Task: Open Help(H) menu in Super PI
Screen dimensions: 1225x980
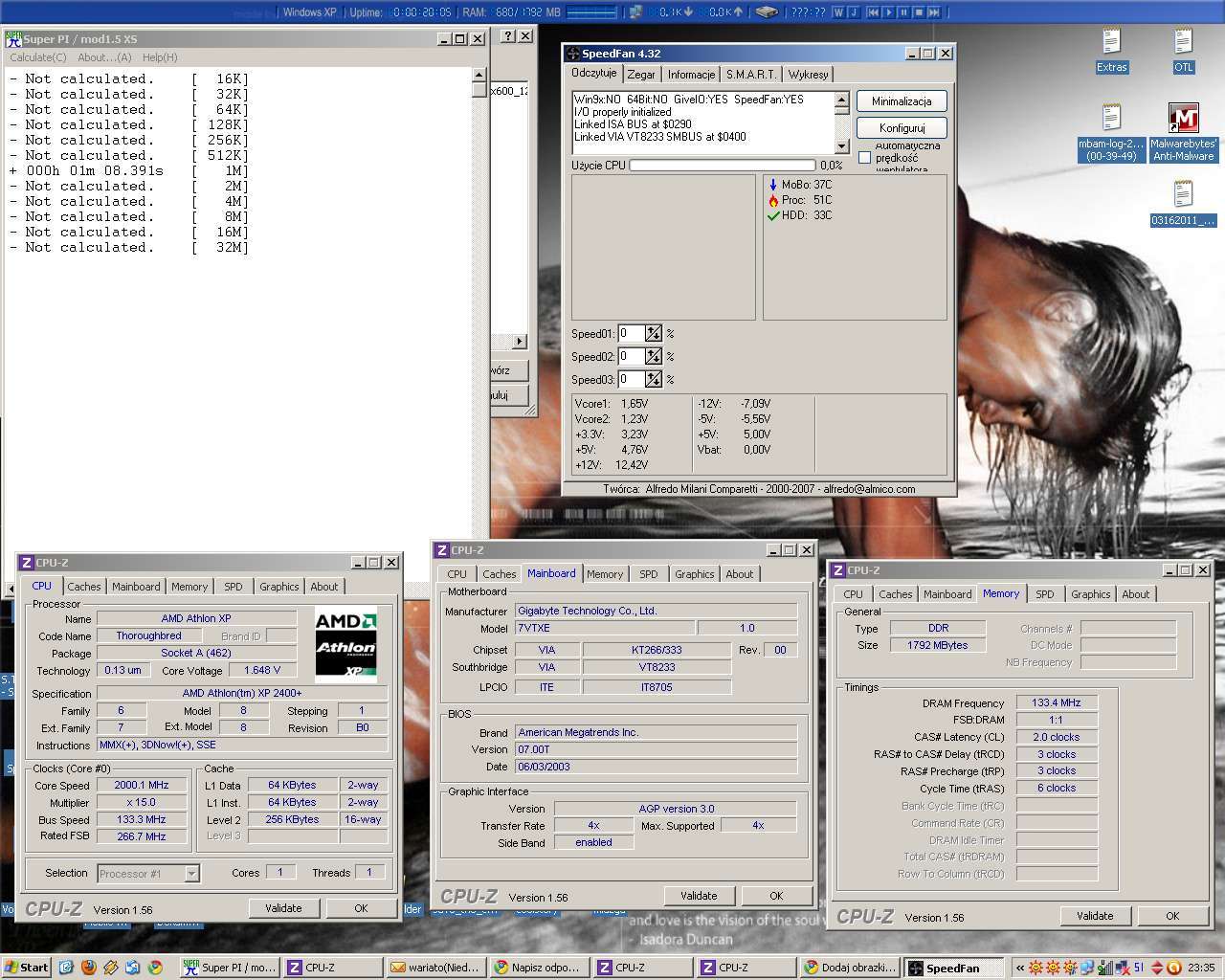Action: point(160,57)
